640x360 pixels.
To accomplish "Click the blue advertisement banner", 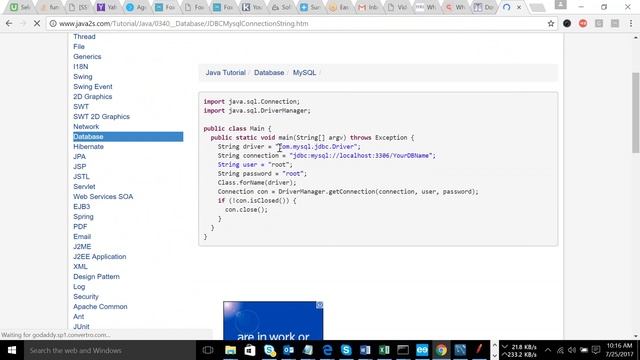I will click(x=273, y=321).
